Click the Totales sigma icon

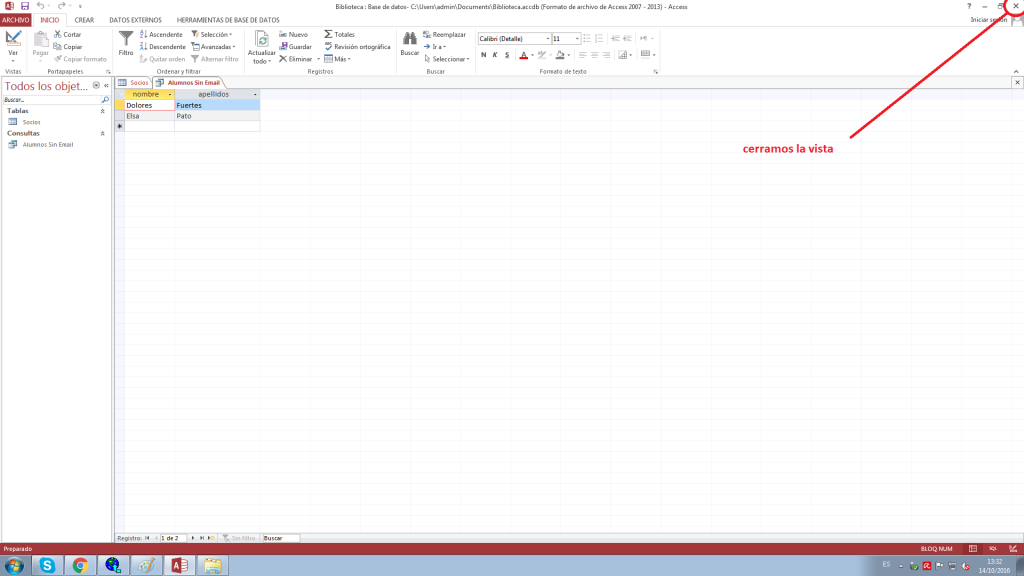(x=339, y=34)
